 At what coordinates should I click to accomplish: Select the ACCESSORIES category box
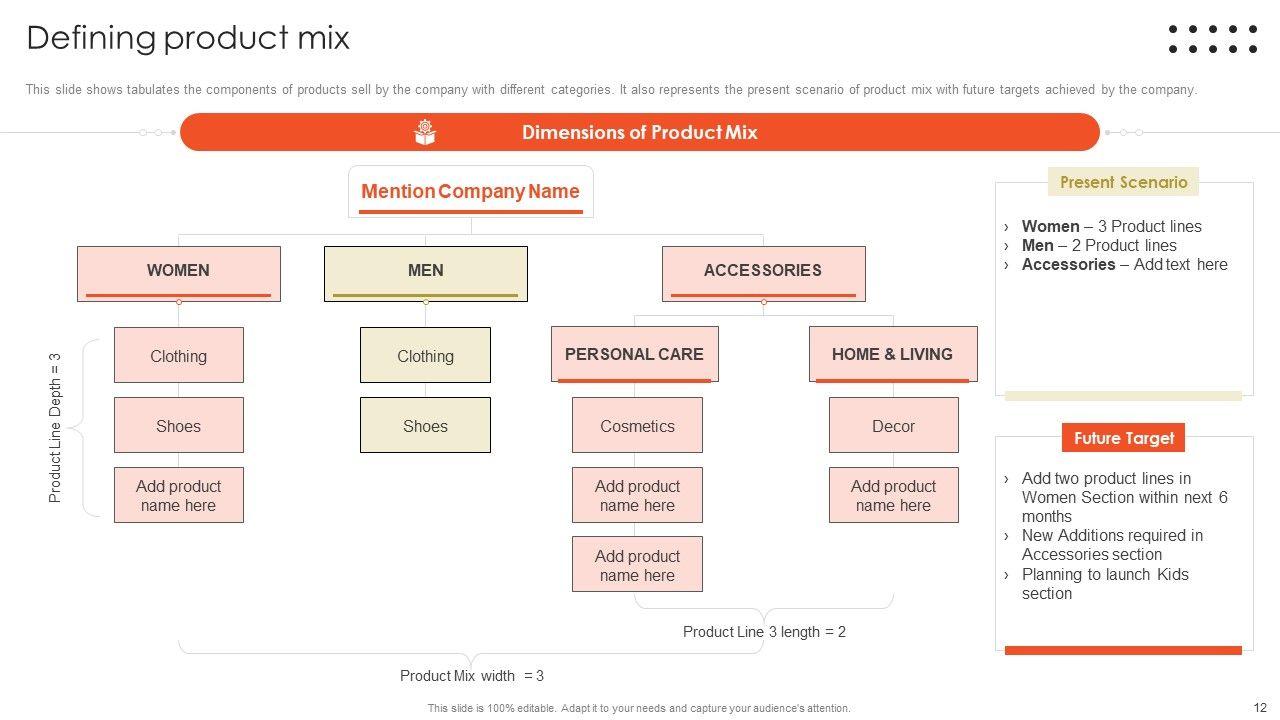pyautogui.click(x=763, y=272)
